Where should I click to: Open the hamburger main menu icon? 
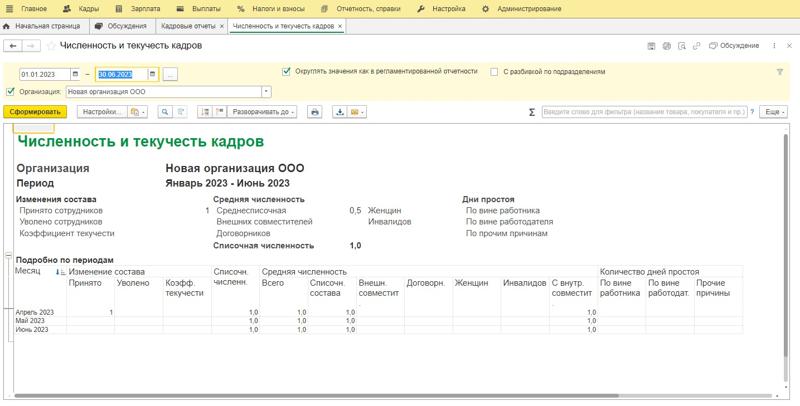[x=9, y=9]
